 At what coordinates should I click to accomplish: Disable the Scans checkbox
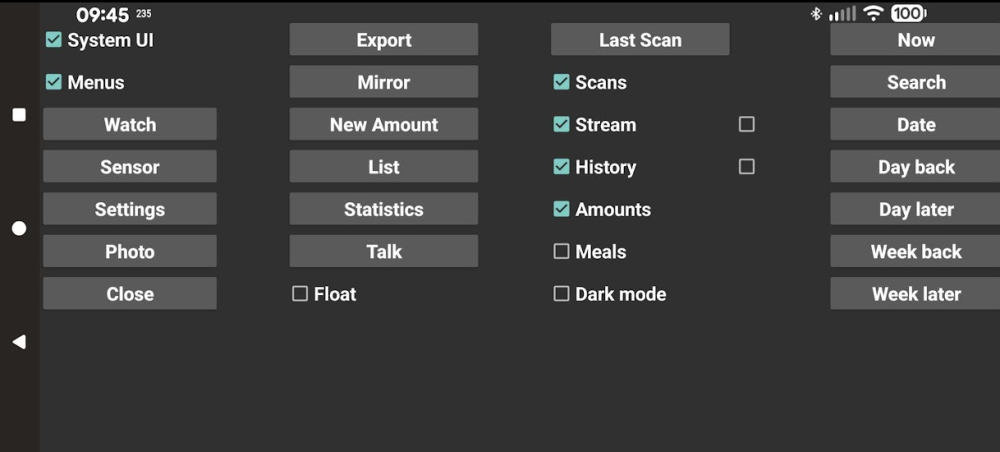coord(562,82)
